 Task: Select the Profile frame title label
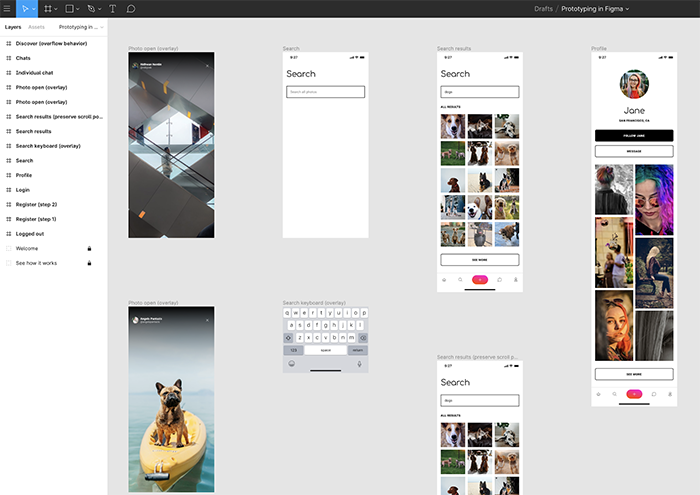[x=599, y=48]
